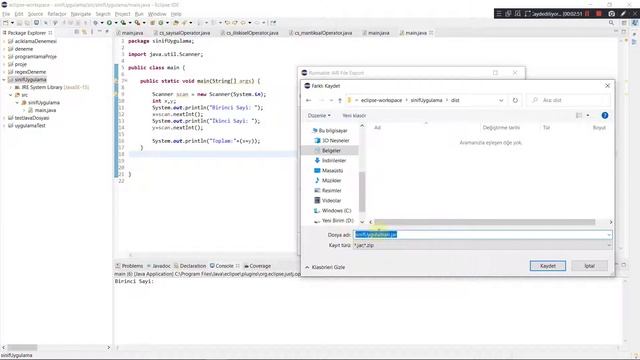Viewport: 640px width, 360px height.
Task: Open the File menu
Action: pyautogui.click(x=6, y=14)
